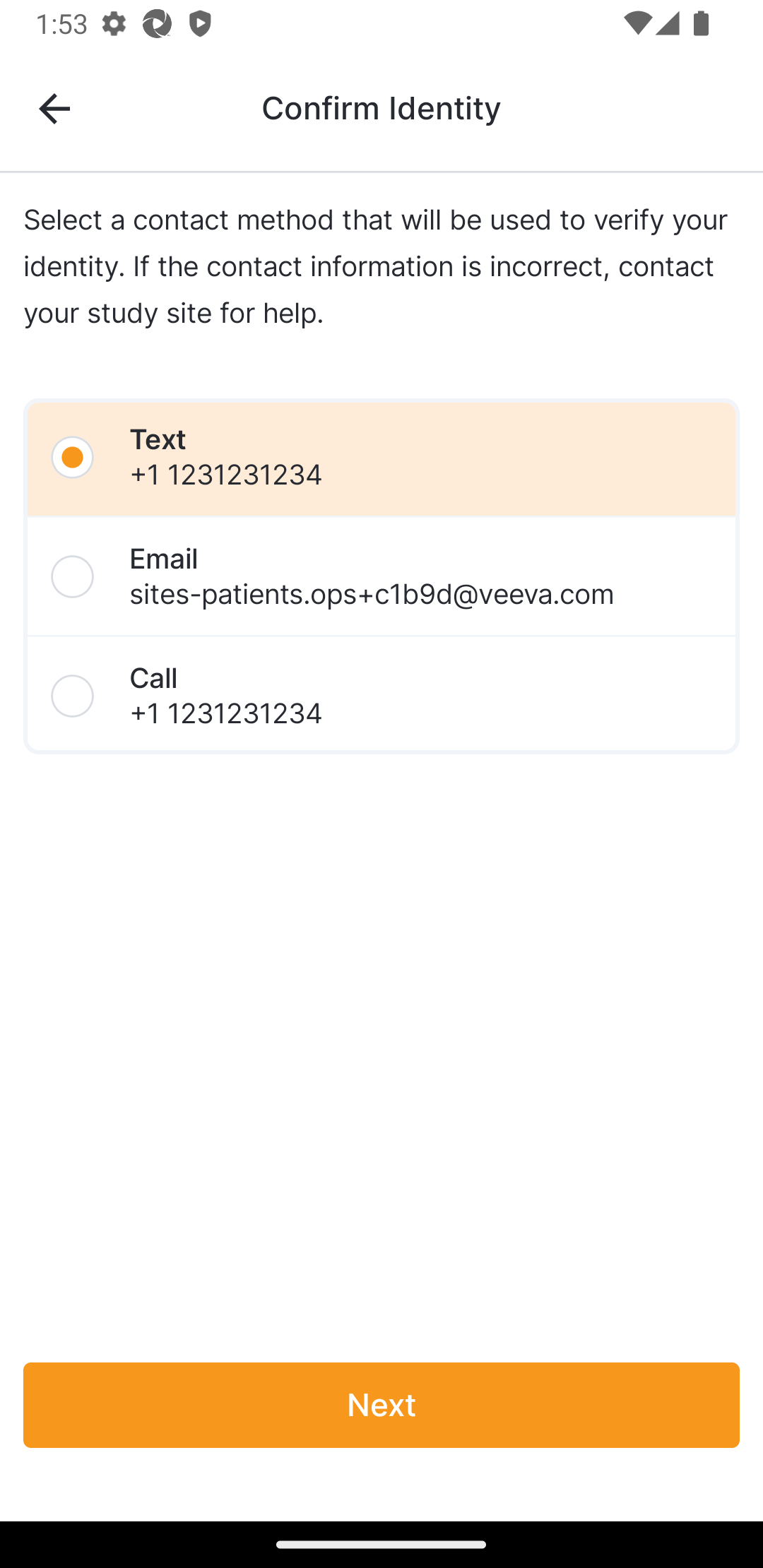Tap the phone number under Text
This screenshot has width=763, height=1568.
coord(226,475)
